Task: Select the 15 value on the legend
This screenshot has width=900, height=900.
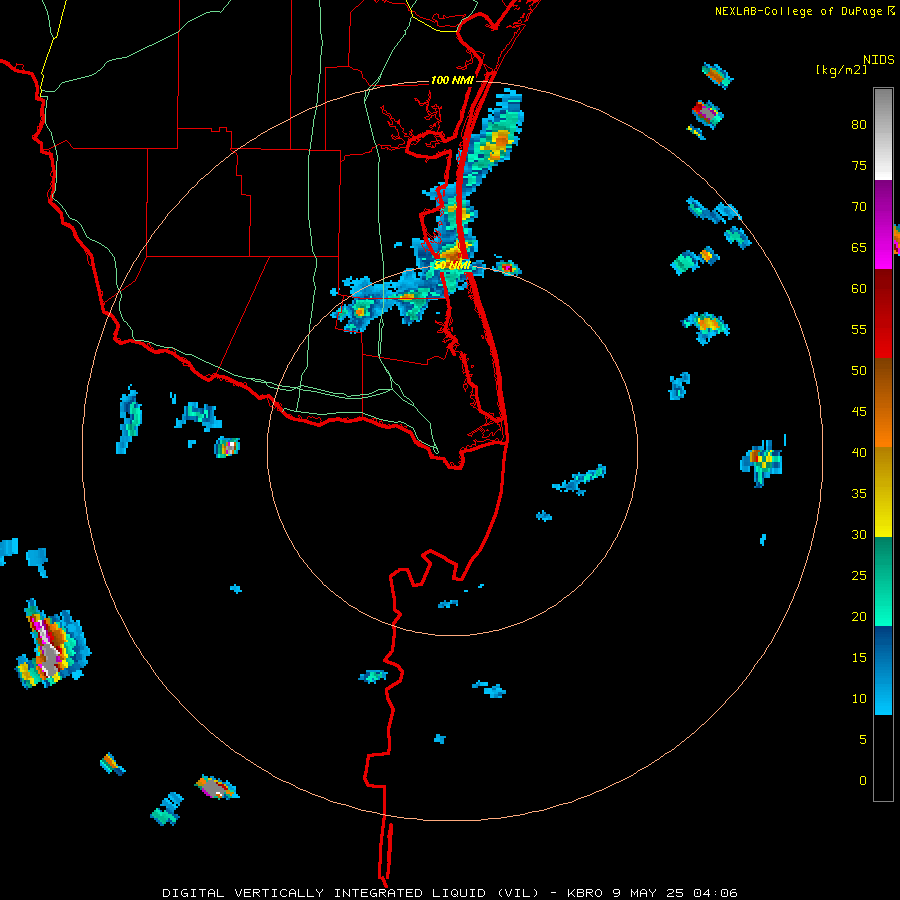Action: (x=859, y=658)
